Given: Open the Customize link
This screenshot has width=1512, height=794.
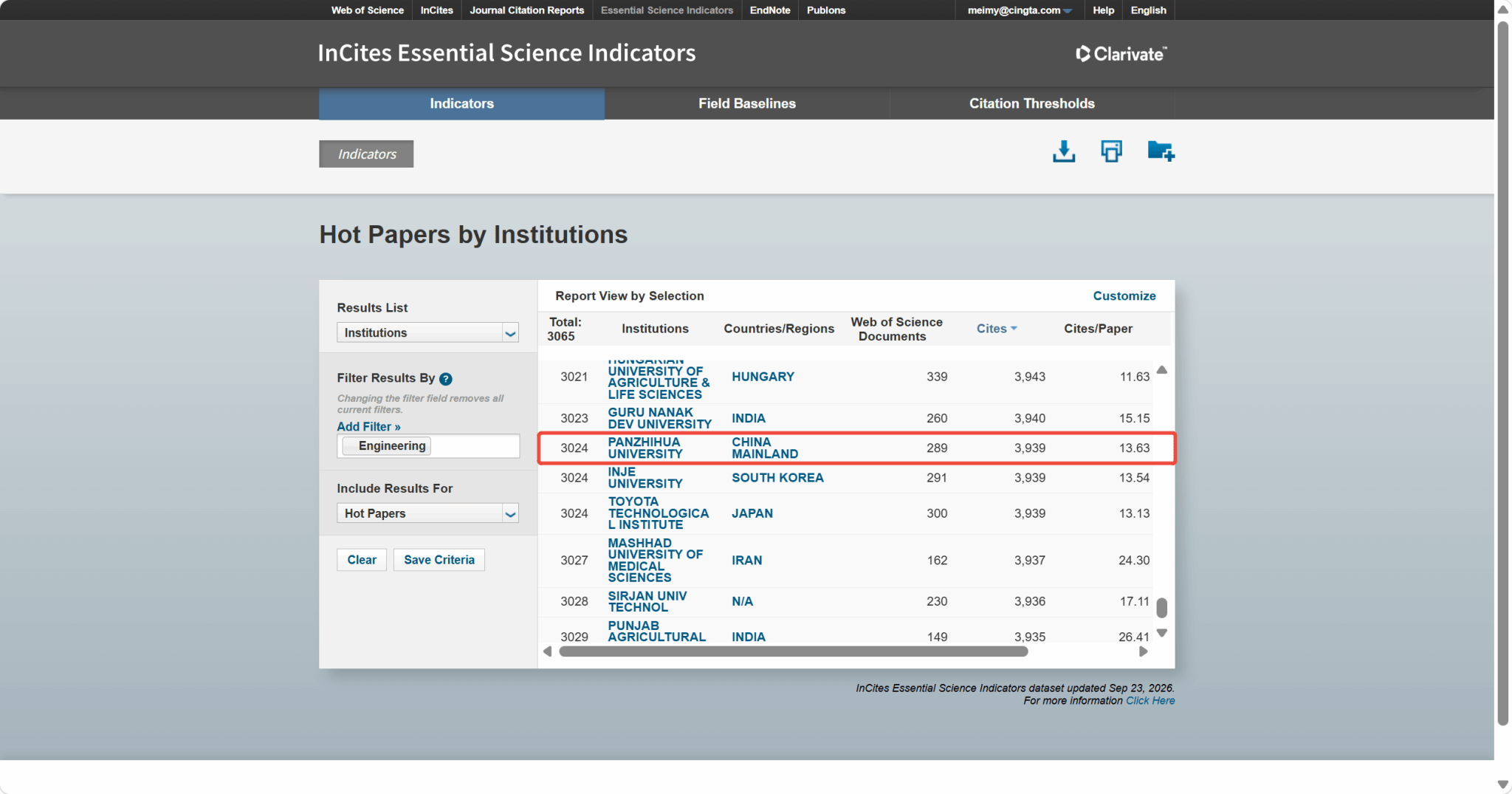Looking at the screenshot, I should [1124, 295].
